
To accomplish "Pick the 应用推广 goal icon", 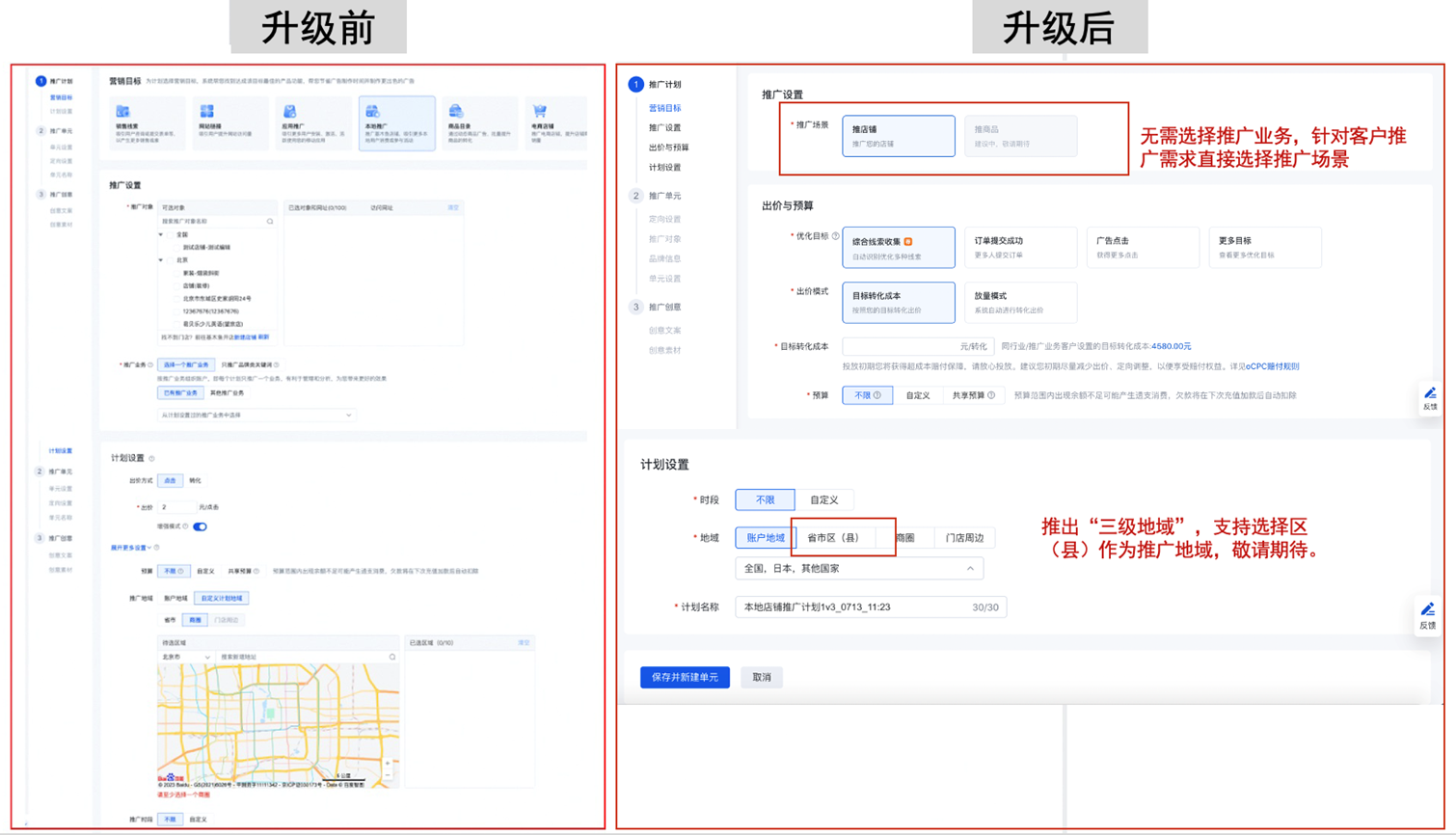I will point(289,112).
